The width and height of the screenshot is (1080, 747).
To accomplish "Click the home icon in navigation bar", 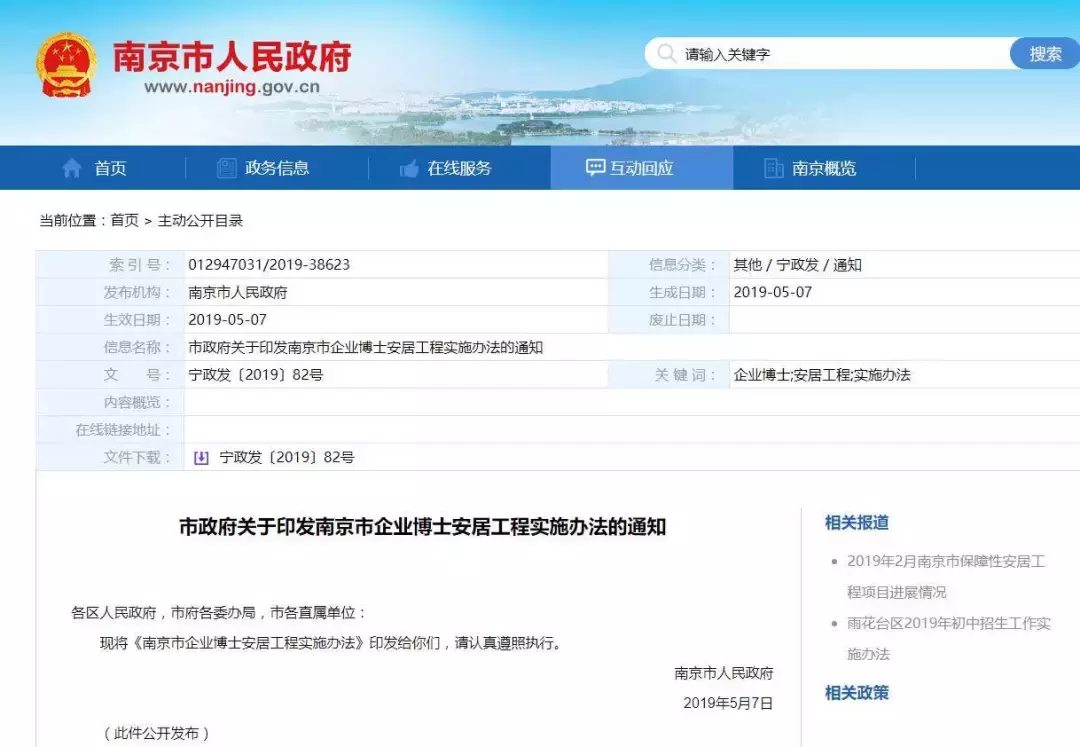I will 74,168.
